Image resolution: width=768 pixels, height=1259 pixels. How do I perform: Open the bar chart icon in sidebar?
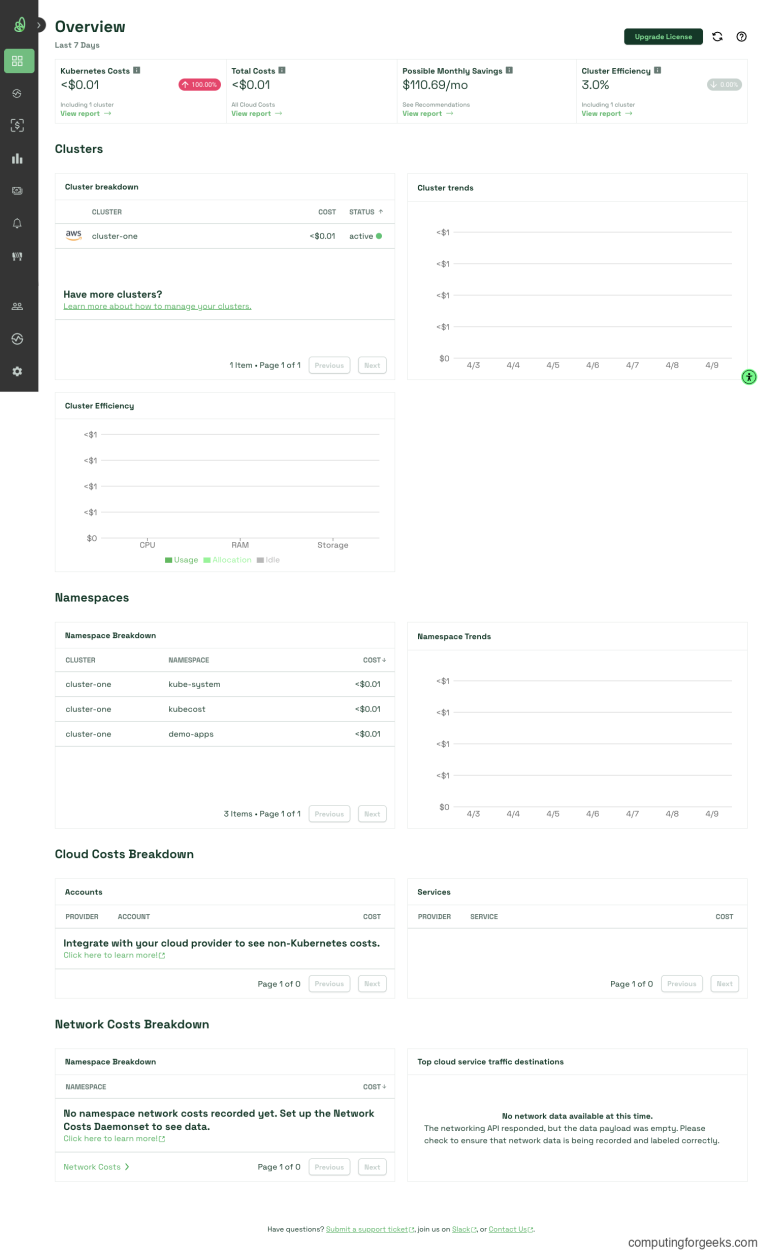click(x=18, y=158)
